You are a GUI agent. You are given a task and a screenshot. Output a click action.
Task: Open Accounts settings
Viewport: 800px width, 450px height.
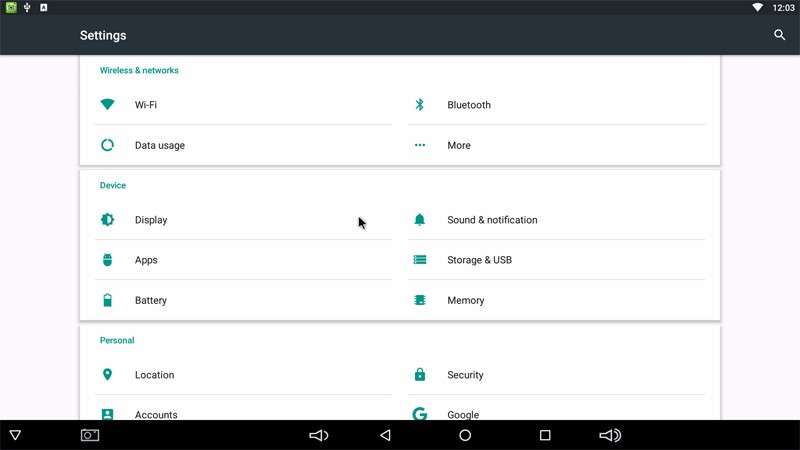(x=156, y=414)
